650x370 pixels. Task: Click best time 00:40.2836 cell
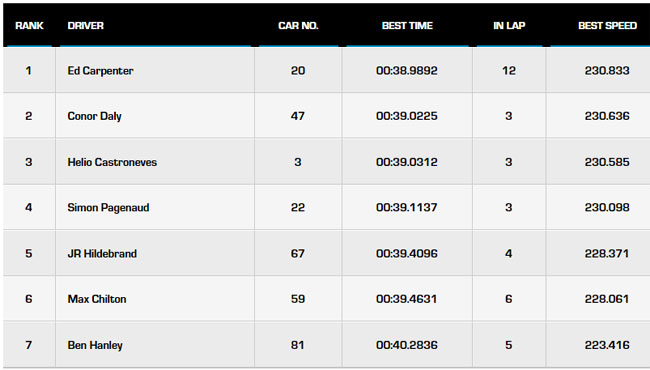point(407,345)
